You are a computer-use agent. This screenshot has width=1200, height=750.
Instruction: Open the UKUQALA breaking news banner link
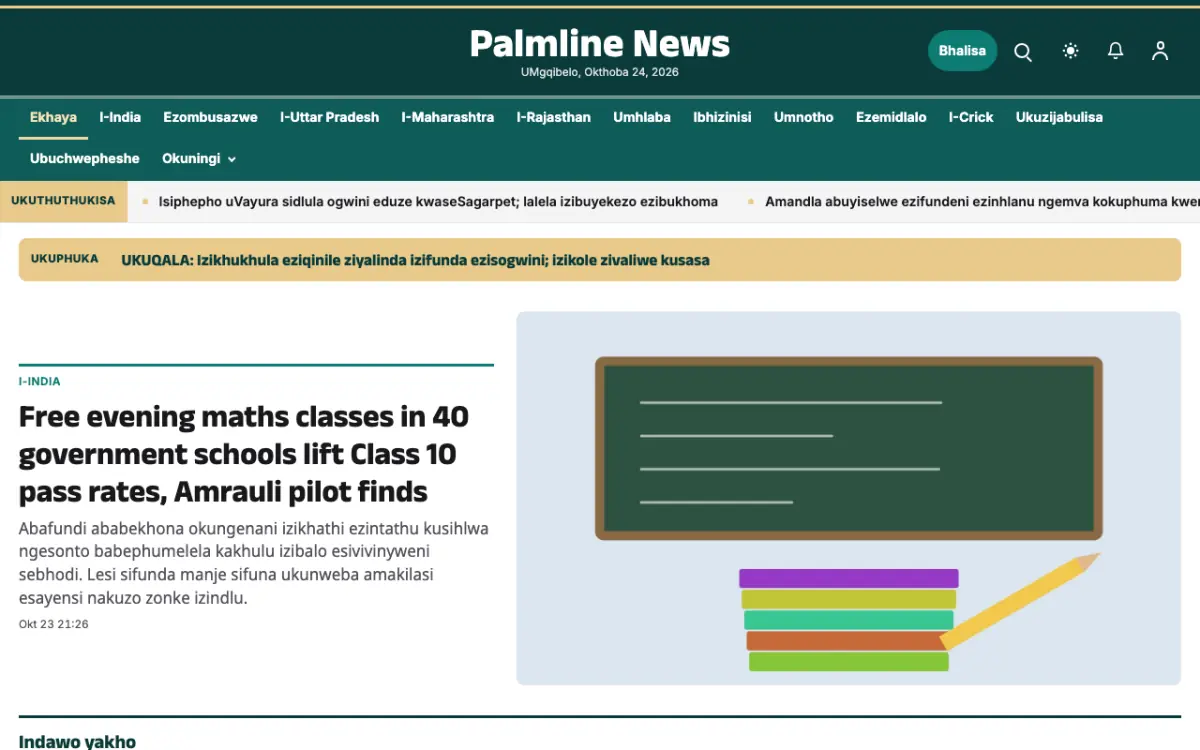tap(415, 260)
